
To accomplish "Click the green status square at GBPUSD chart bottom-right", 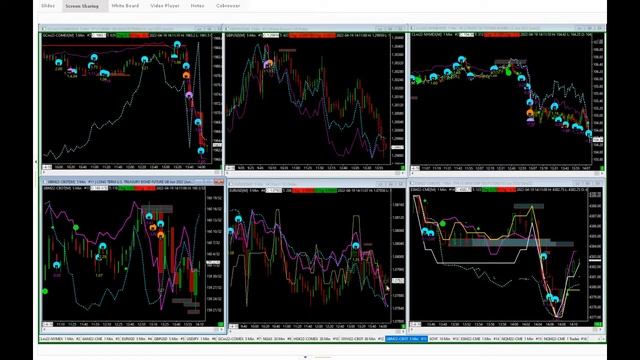I will coord(402,168).
